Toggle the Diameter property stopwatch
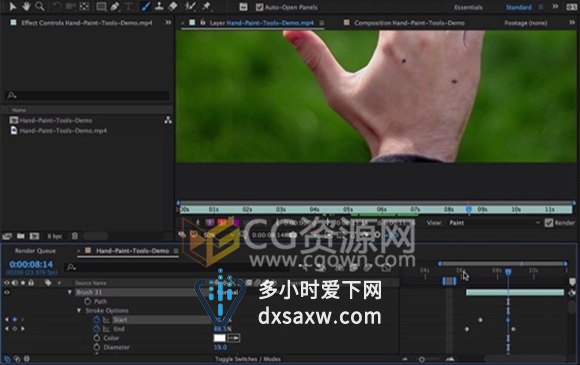580x365 pixels. (97, 347)
